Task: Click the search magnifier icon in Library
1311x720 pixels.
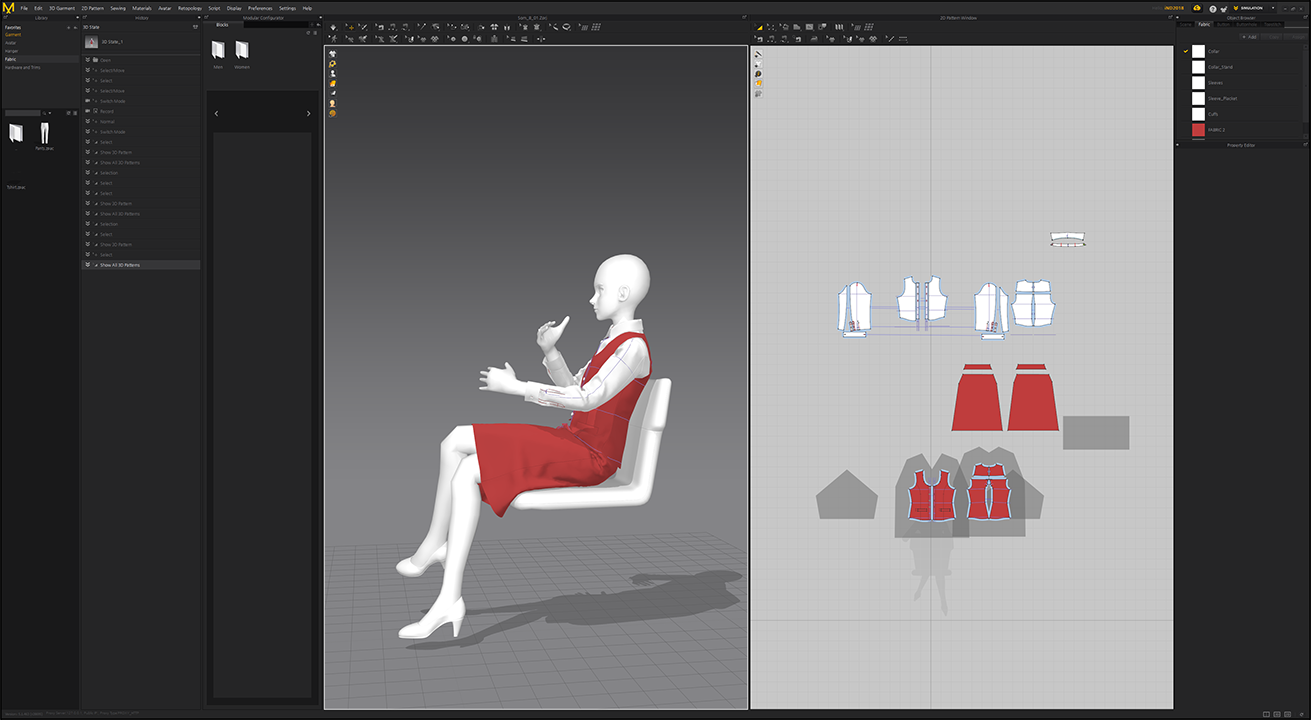Action: pyautogui.click(x=45, y=113)
